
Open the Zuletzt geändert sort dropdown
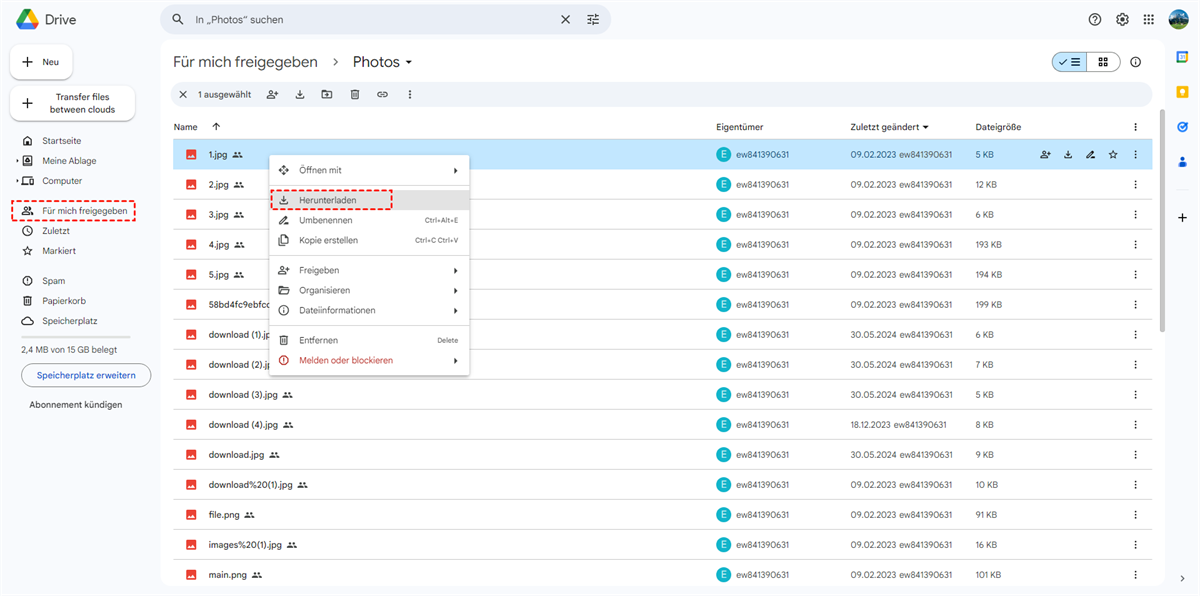click(925, 128)
